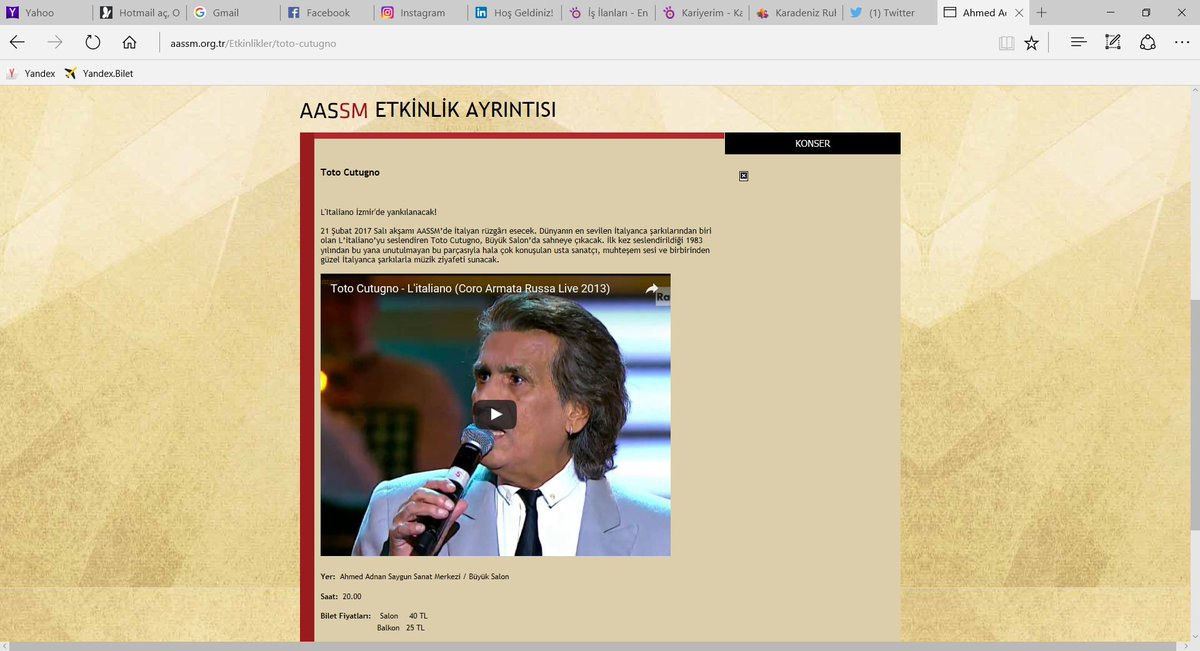Open the Settings and more menu
This screenshot has height=651, width=1200.
pos(1184,42)
